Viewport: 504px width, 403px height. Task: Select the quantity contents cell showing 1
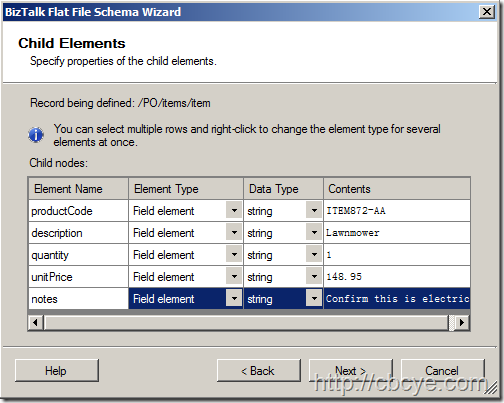[397, 255]
